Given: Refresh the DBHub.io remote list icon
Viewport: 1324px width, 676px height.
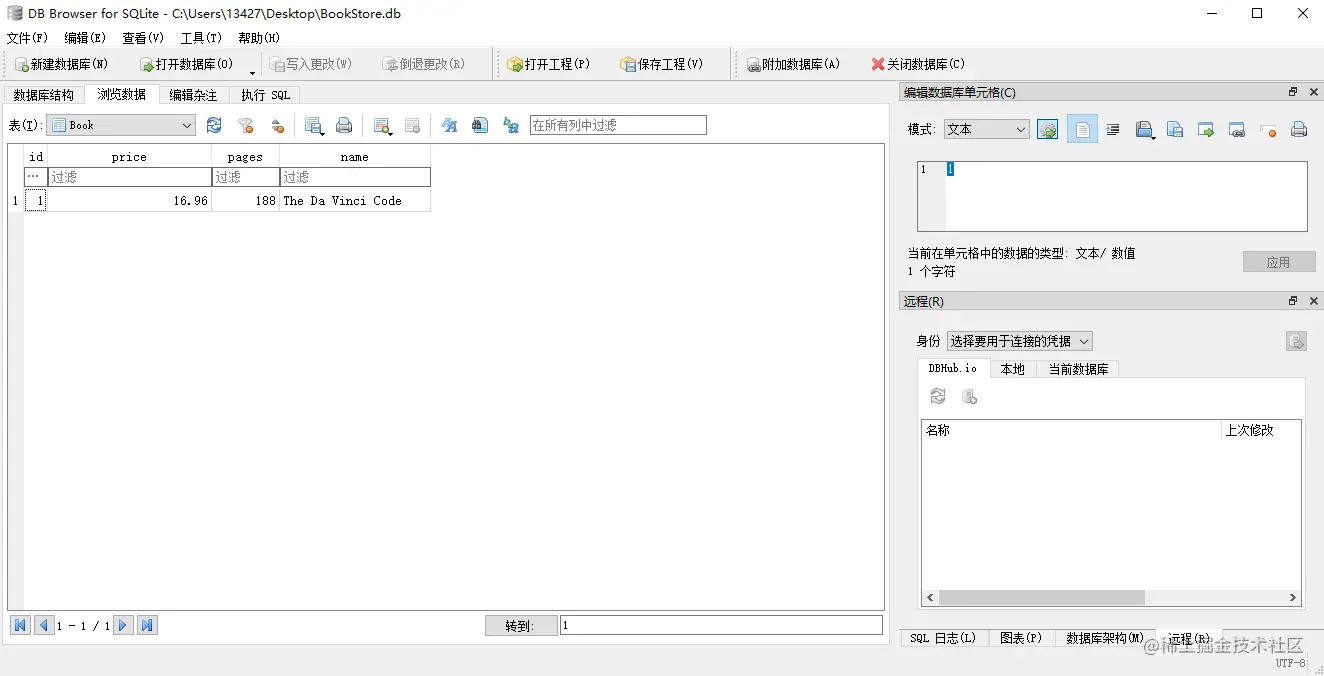Looking at the screenshot, I should [938, 397].
